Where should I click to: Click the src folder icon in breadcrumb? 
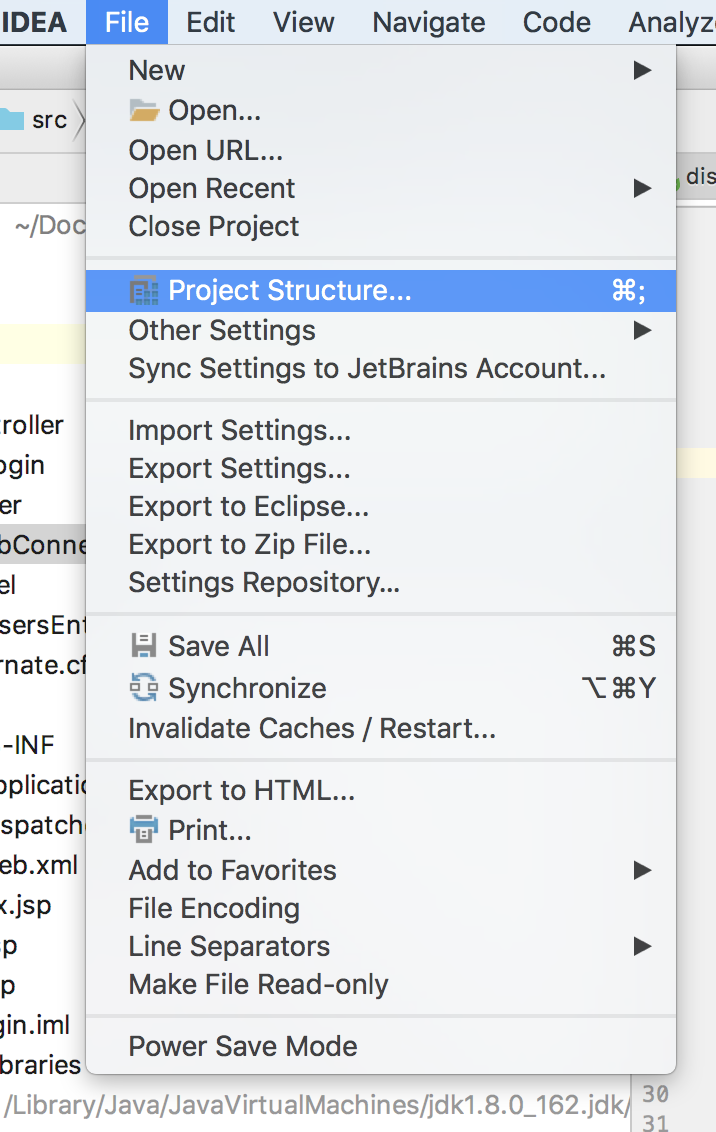pyautogui.click(x=12, y=119)
